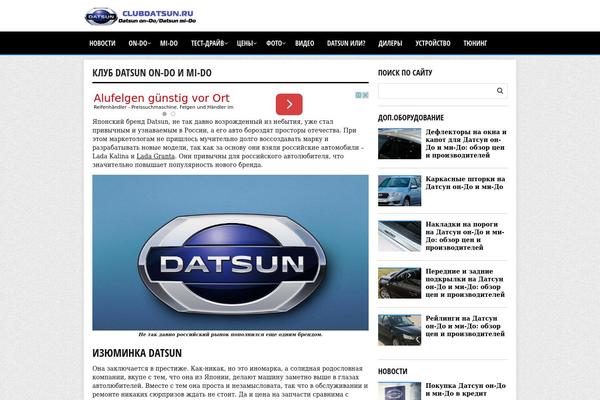Open the MI-DO menu item
This screenshot has width=600, height=400.
coord(169,43)
